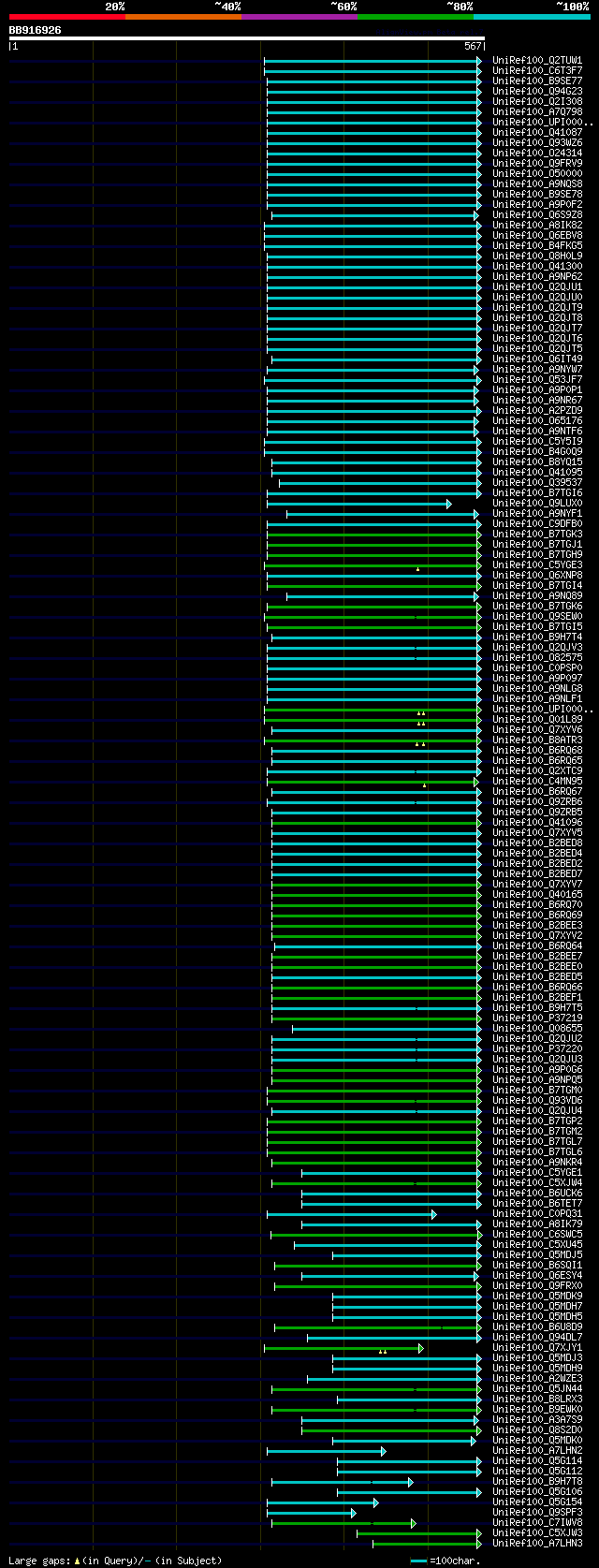Select the UniRef100_Q40165 label
The height and width of the screenshot is (1568, 599).
[x=537, y=894]
